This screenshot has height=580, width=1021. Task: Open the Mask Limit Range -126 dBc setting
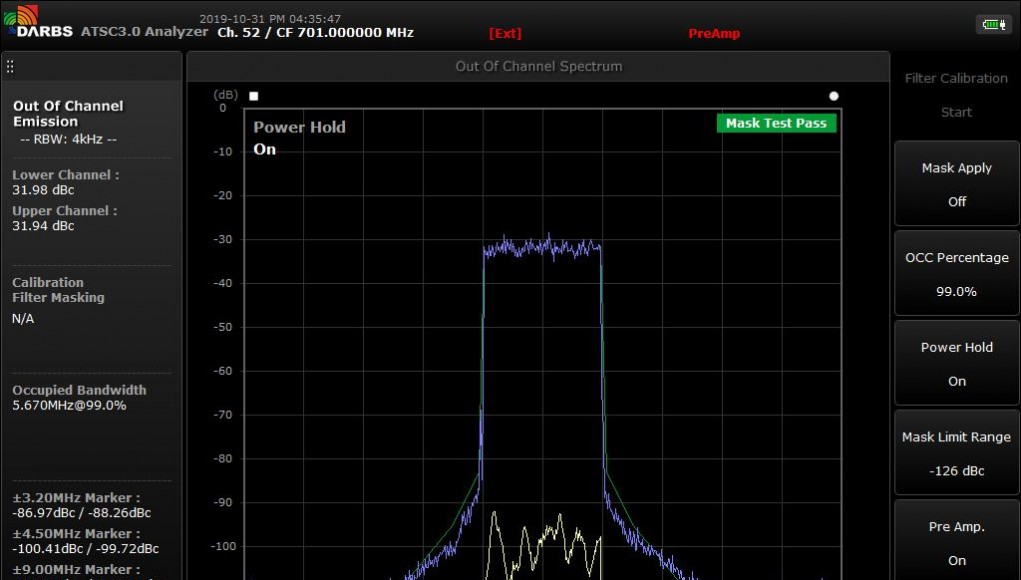pos(957,454)
